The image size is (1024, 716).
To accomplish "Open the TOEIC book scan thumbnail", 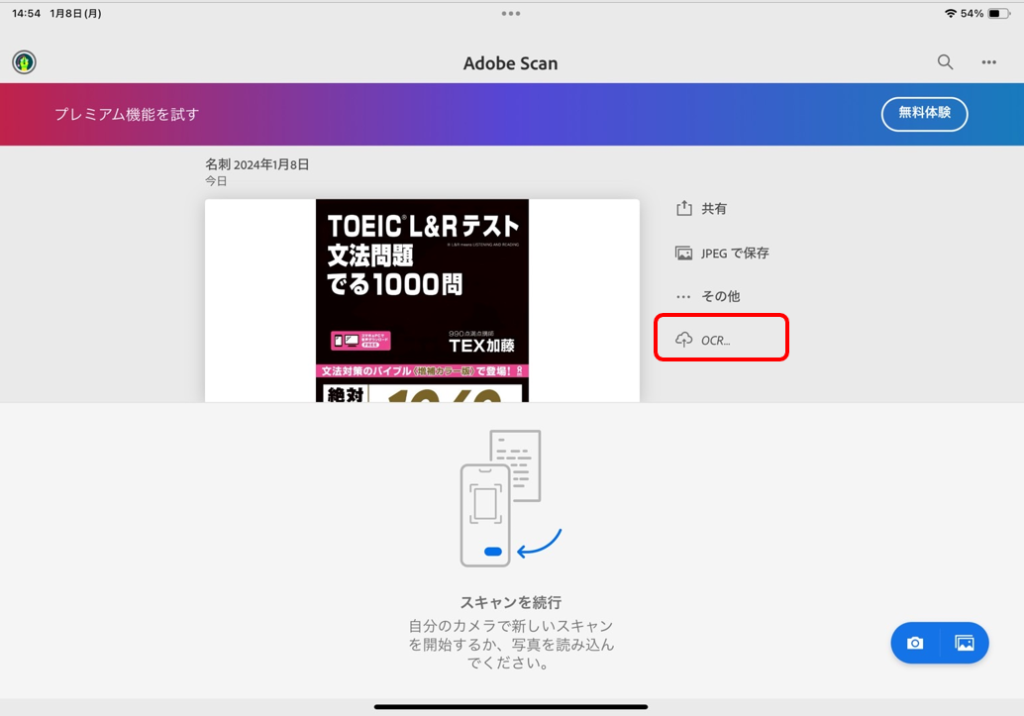I will pos(422,301).
